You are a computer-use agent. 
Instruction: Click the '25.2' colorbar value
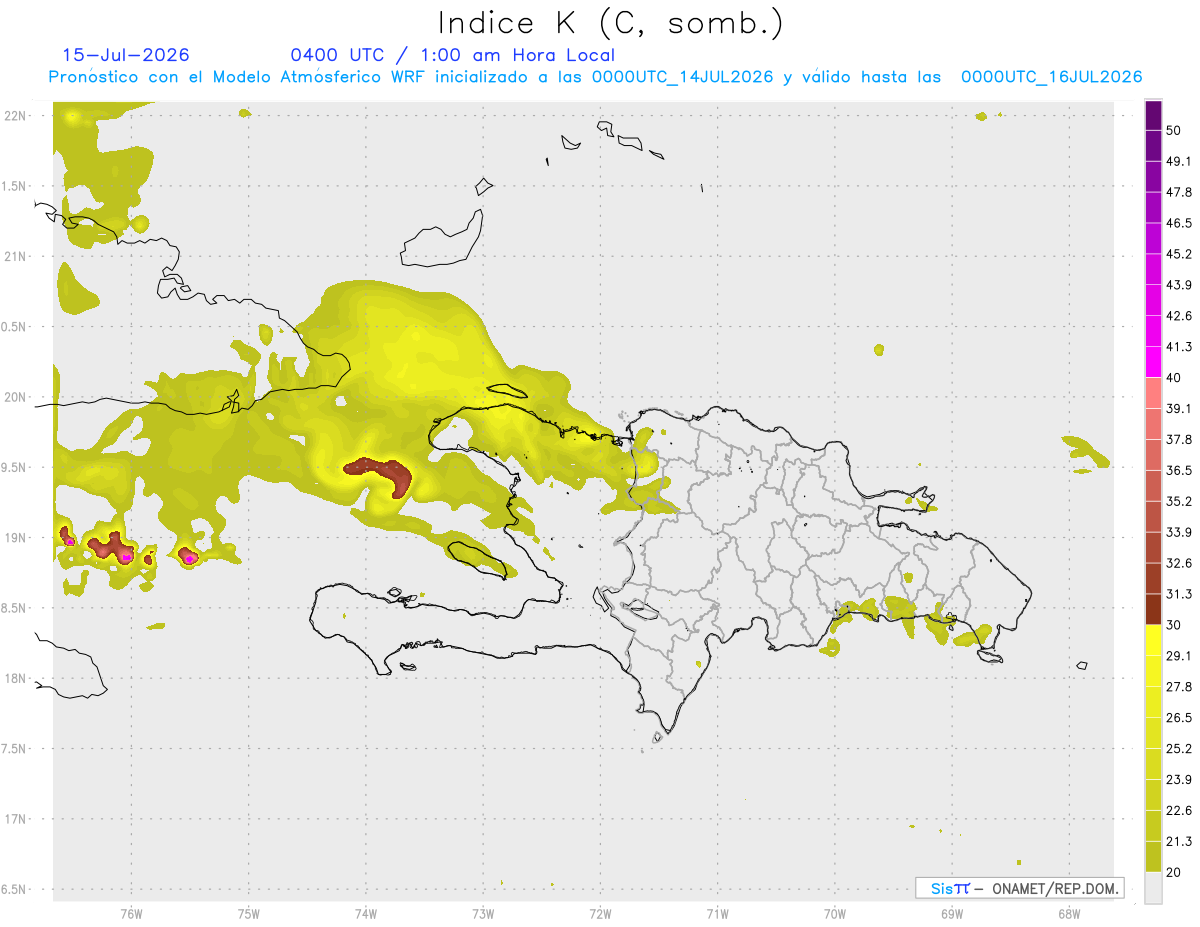tap(1179, 748)
